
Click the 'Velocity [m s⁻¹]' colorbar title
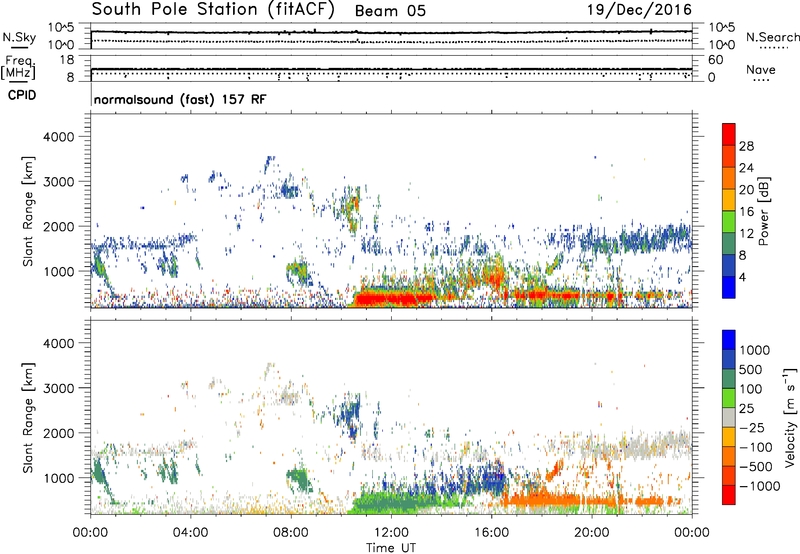click(x=790, y=417)
